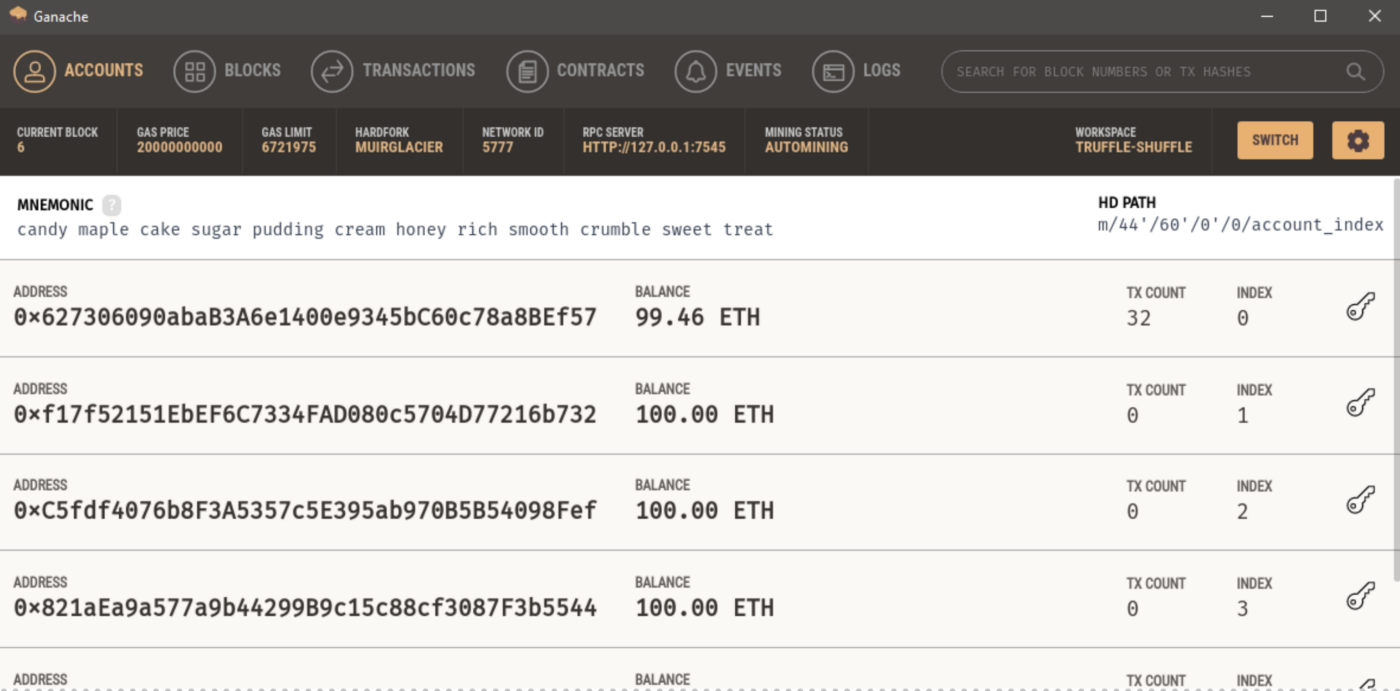Show private key for account index 3
This screenshot has width=1400, height=691.
(1360, 598)
